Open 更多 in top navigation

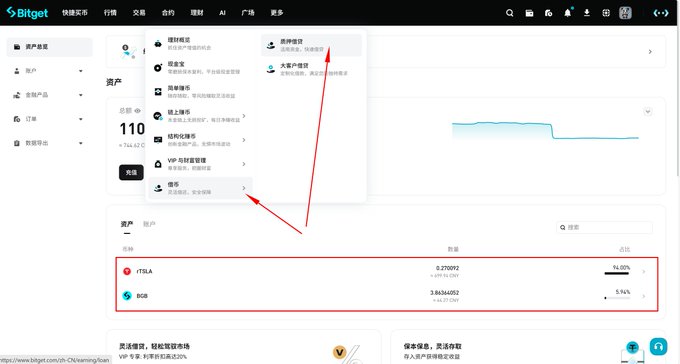pos(277,13)
